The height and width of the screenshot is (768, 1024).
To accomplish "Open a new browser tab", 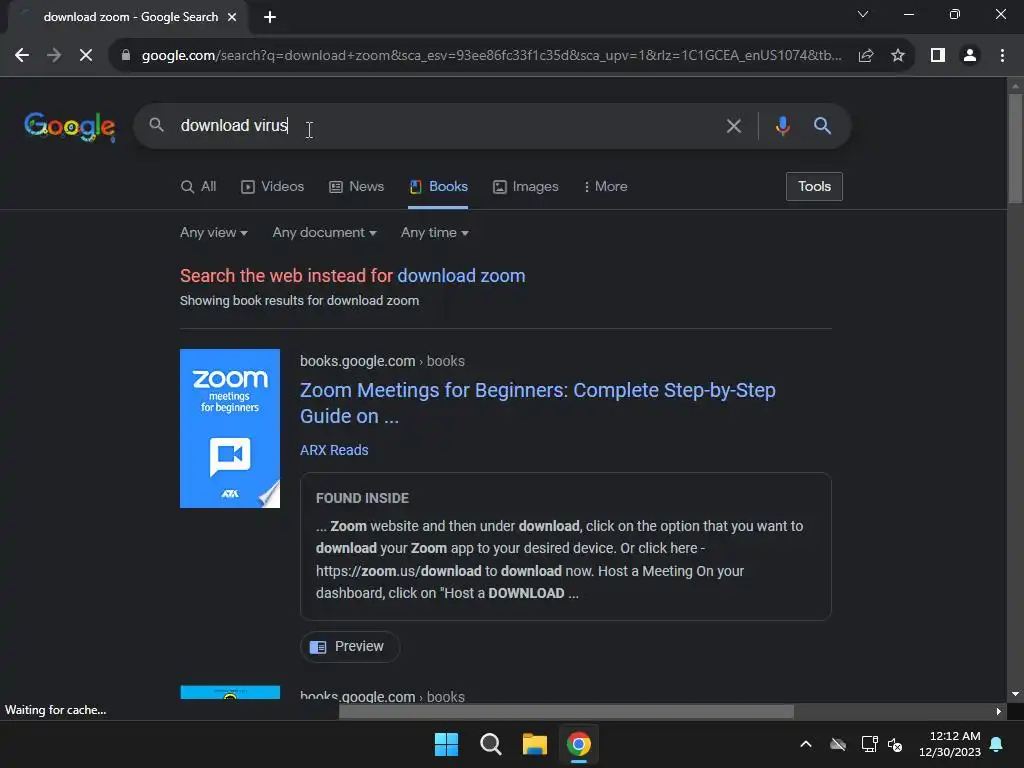I will tap(270, 17).
